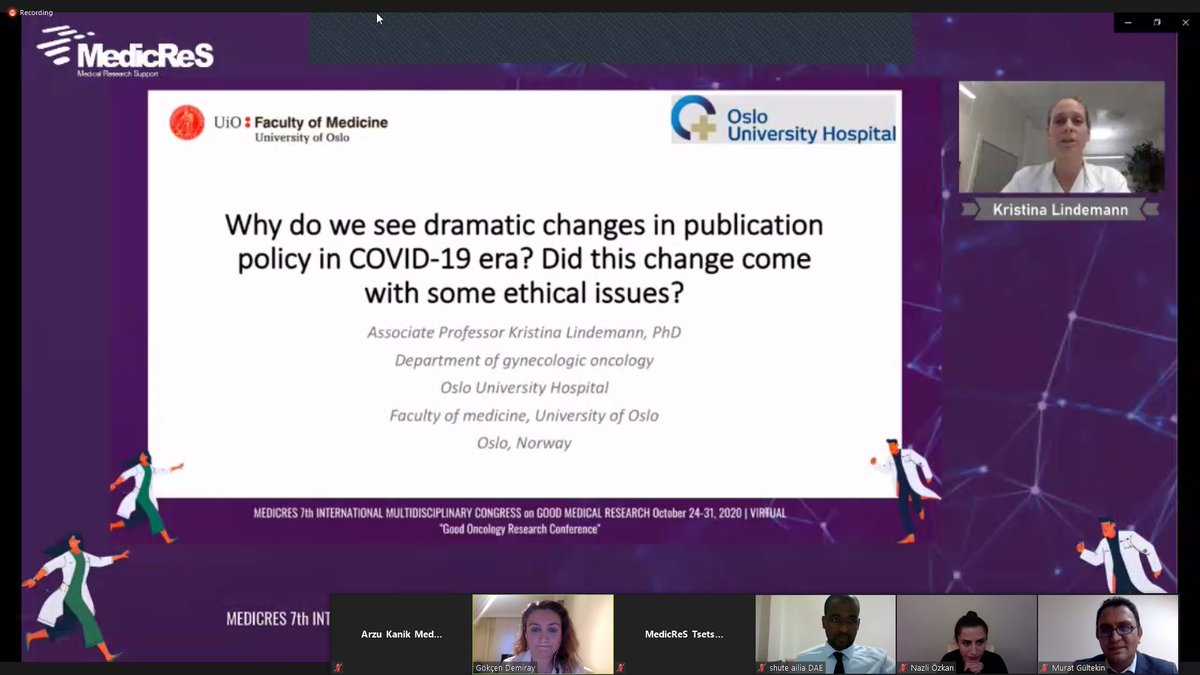
Task: Minimize the meeting window
Action: (1128, 22)
